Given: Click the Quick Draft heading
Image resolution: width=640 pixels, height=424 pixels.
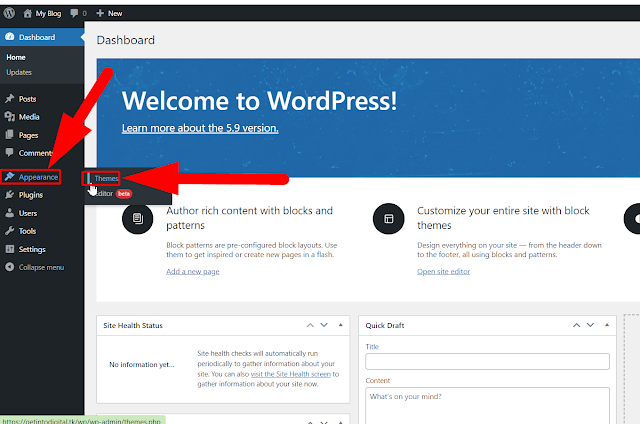Looking at the screenshot, I should [384, 325].
